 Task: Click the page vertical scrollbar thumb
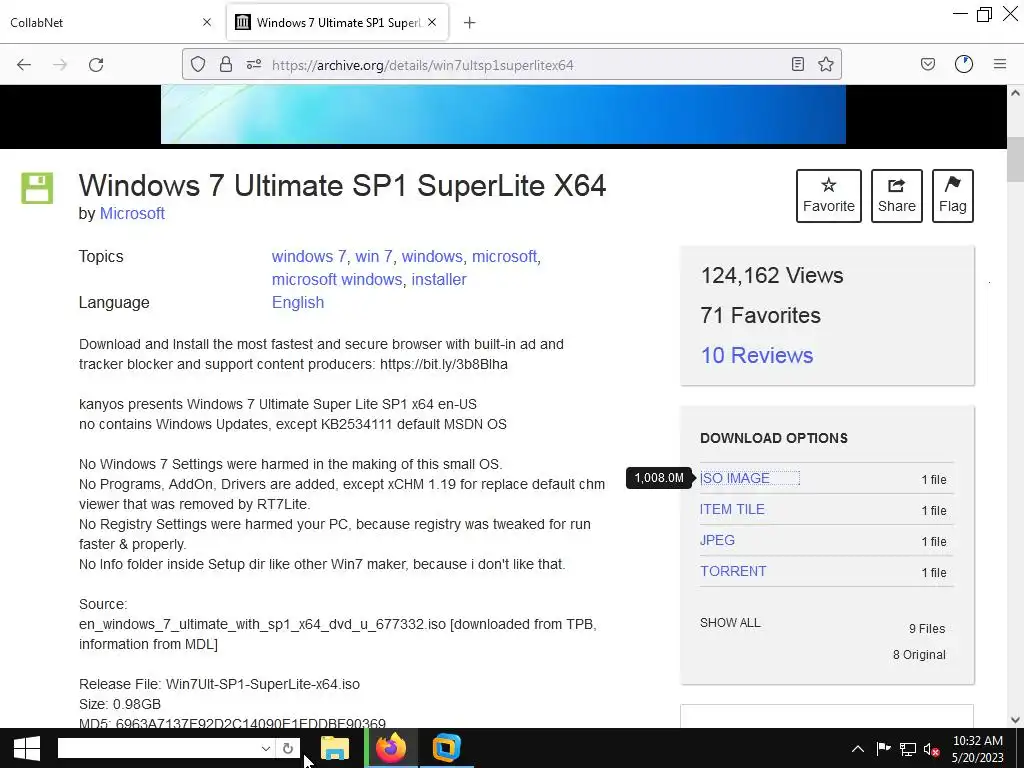click(x=1015, y=160)
